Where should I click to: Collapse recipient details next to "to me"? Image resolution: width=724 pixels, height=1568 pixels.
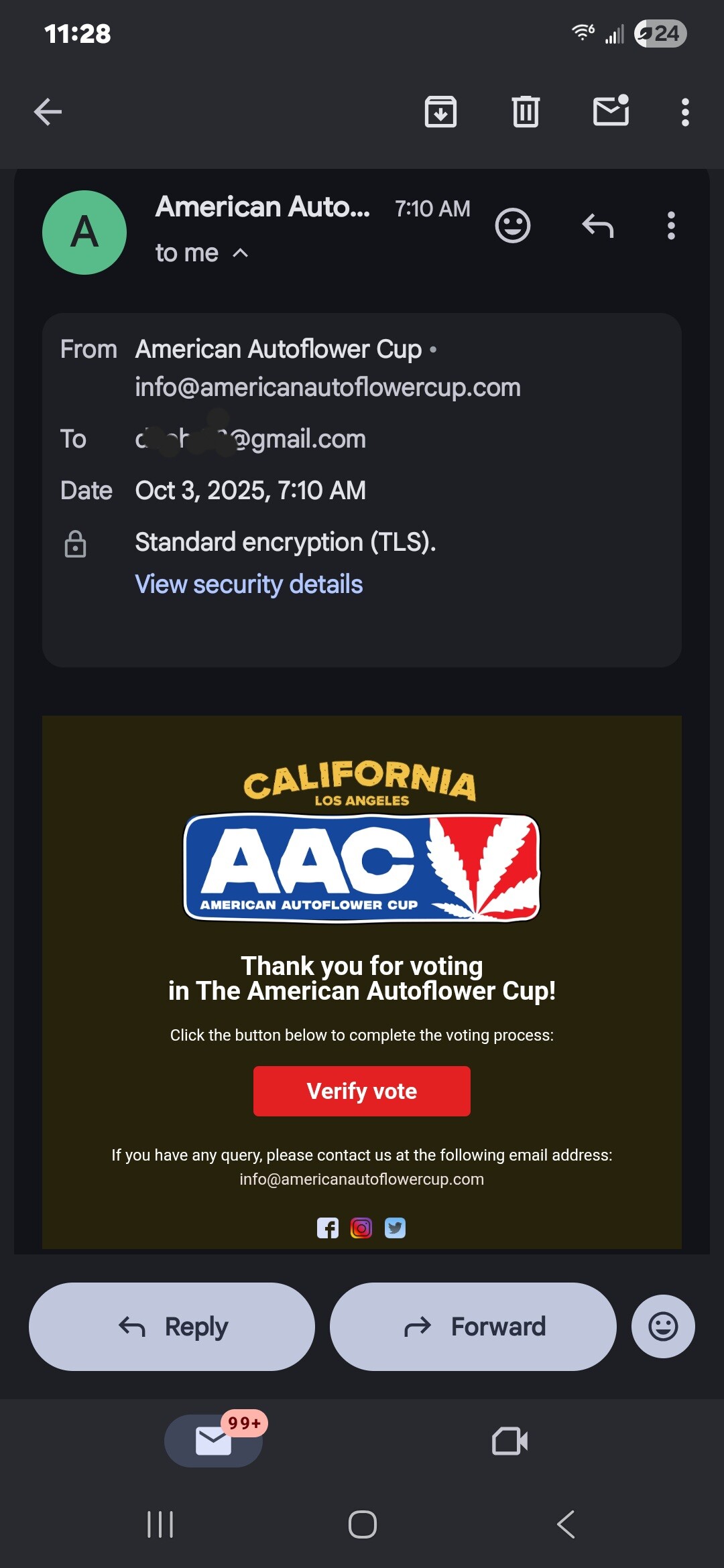click(x=240, y=253)
